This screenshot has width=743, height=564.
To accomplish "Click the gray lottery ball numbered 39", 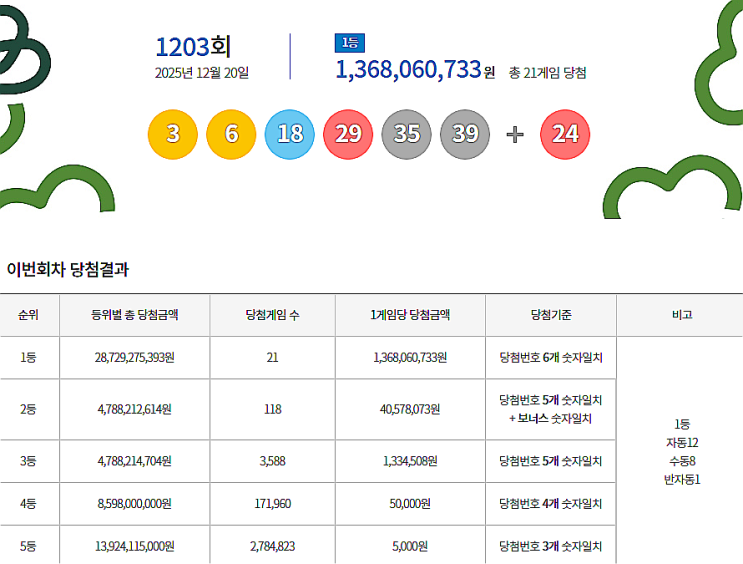I will pyautogui.click(x=465, y=134).
